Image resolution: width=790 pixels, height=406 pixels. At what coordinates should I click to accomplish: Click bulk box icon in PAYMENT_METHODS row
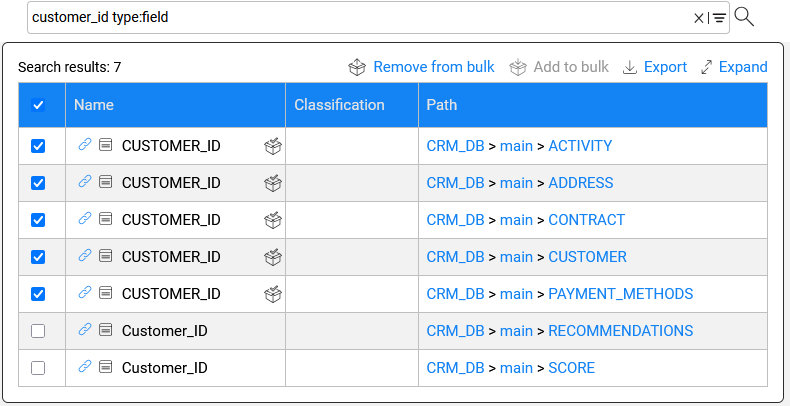(x=273, y=294)
